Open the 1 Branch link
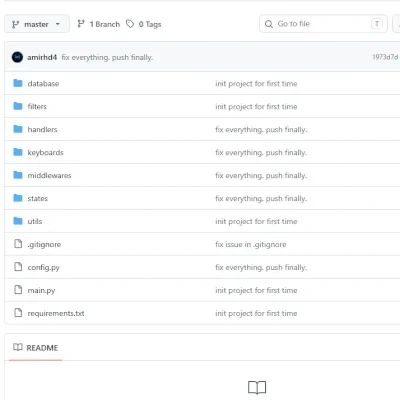The height and width of the screenshot is (400, 400). (104, 24)
